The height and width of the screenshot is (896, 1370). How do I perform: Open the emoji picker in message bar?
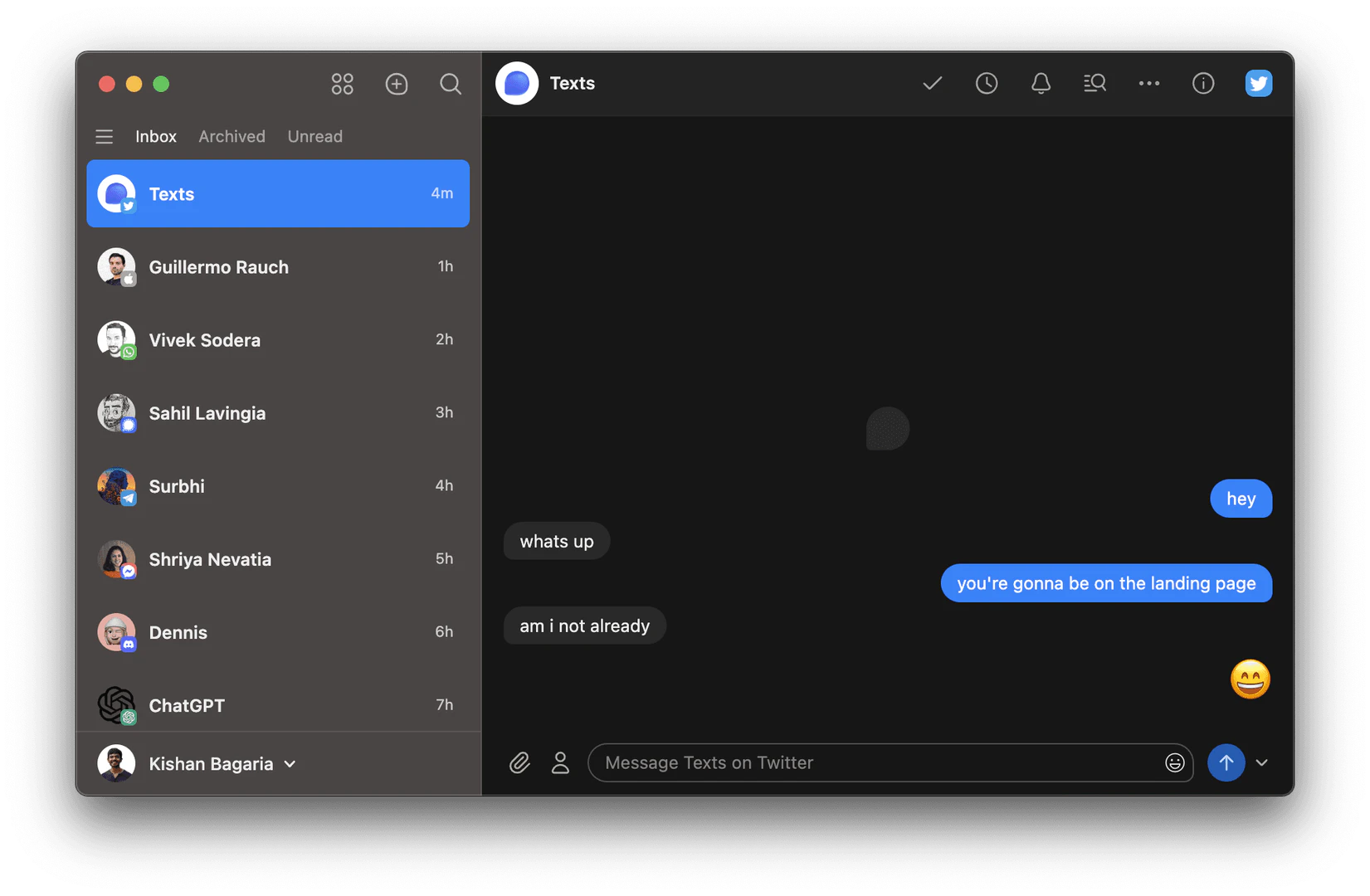coord(1174,762)
